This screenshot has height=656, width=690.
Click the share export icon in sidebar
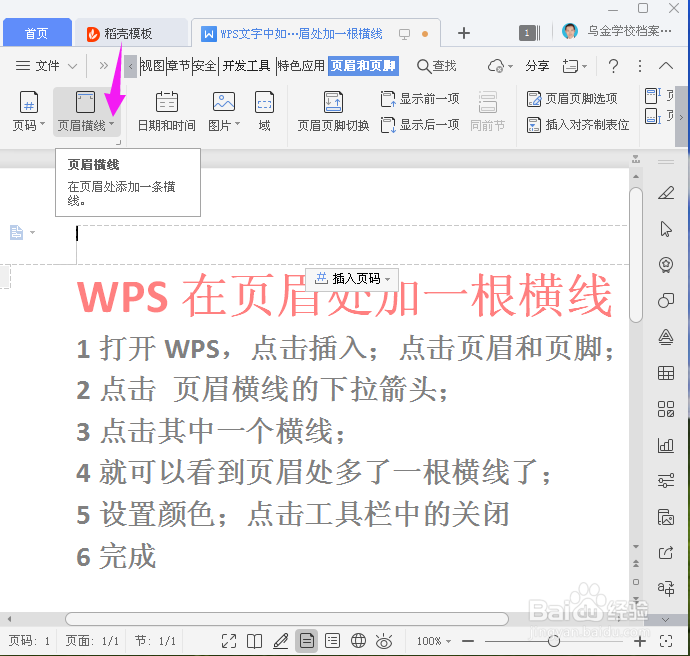tap(666, 553)
